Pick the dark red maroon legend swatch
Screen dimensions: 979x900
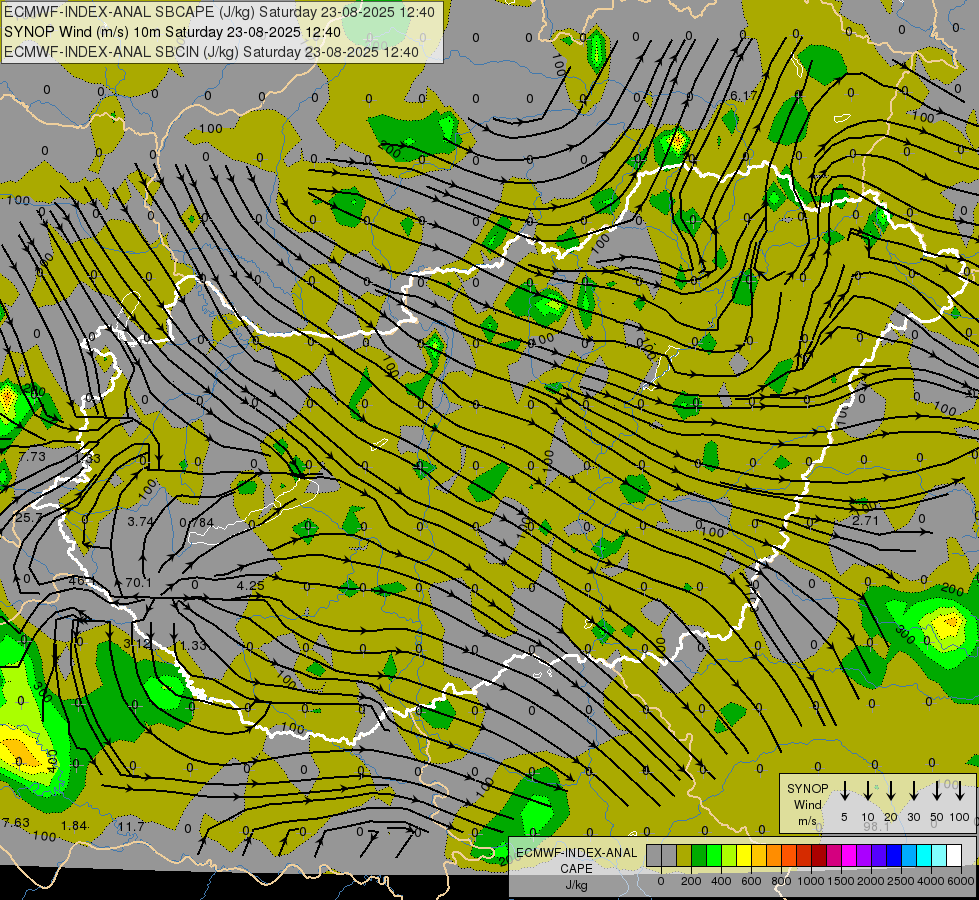coord(819,855)
